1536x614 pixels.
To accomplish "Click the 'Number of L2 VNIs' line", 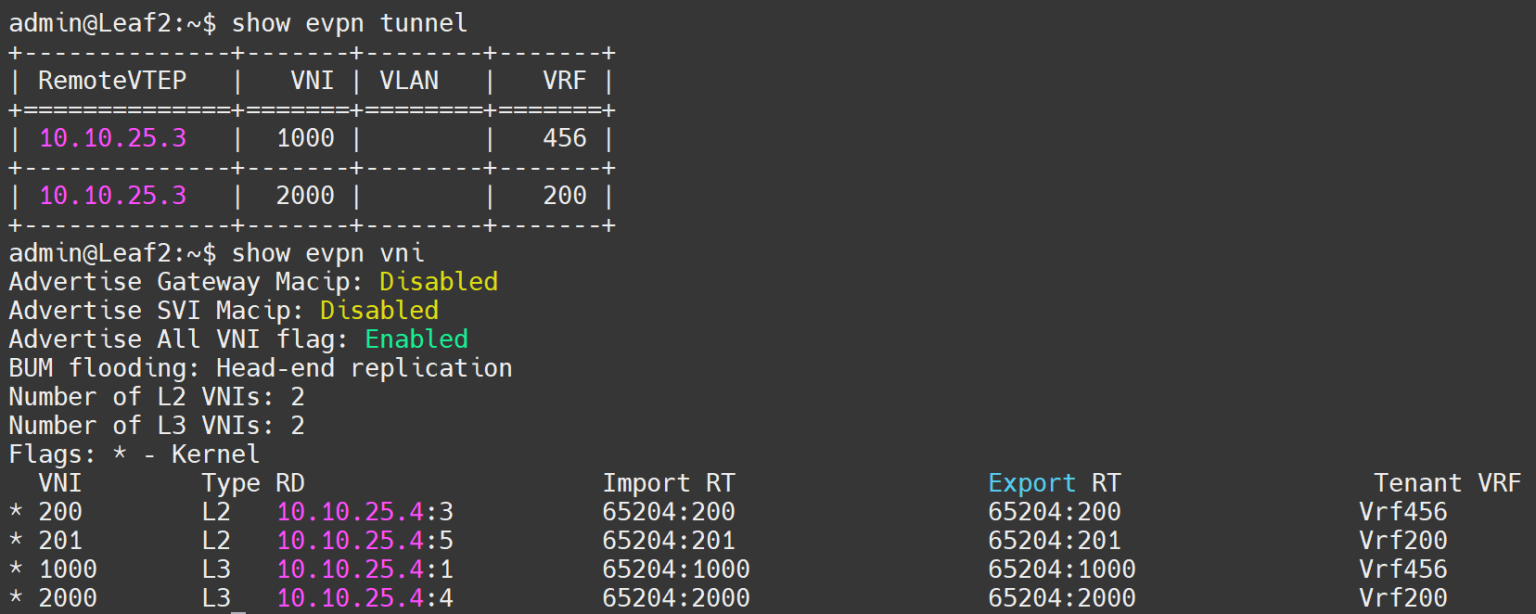I will 156,397.
